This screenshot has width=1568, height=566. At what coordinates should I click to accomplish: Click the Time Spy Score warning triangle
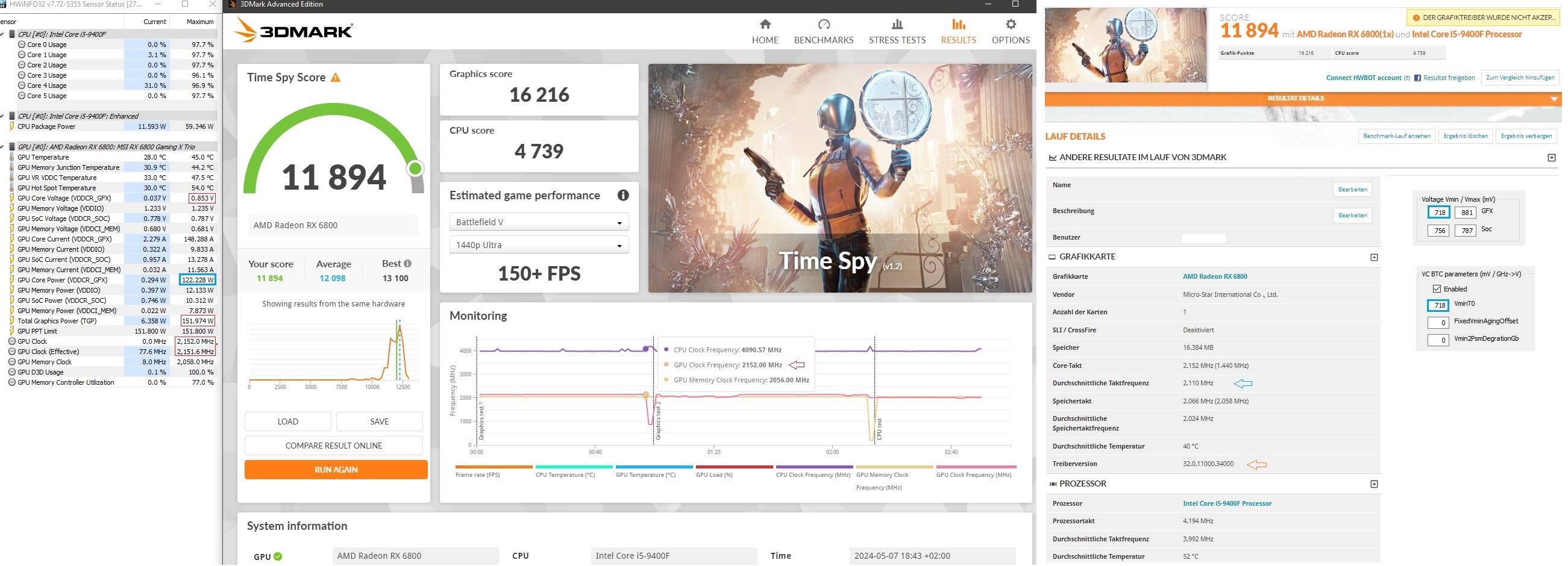pos(336,78)
